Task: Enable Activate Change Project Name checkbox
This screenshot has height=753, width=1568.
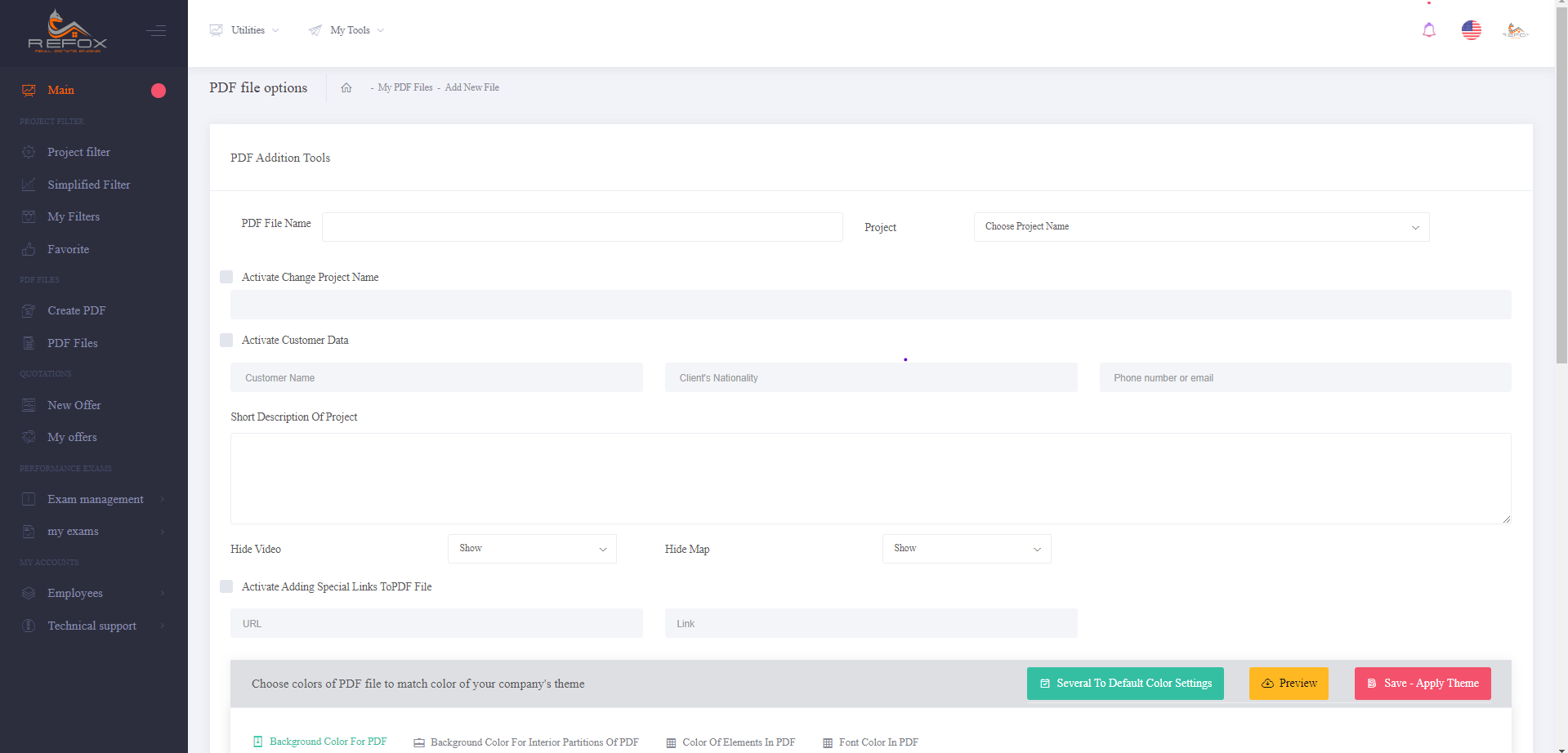Action: [x=226, y=277]
